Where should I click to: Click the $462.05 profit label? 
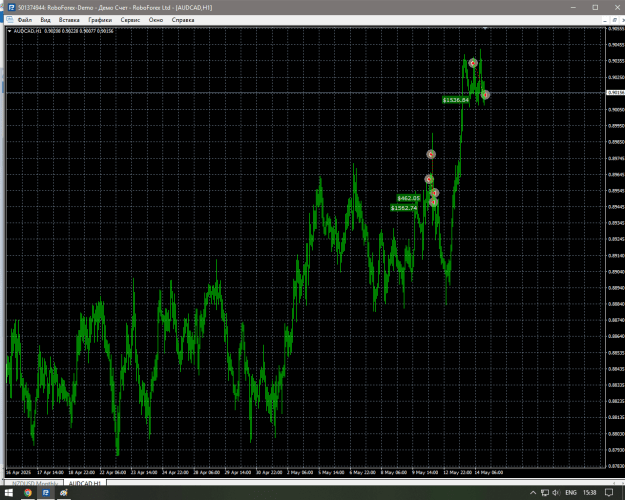point(409,198)
